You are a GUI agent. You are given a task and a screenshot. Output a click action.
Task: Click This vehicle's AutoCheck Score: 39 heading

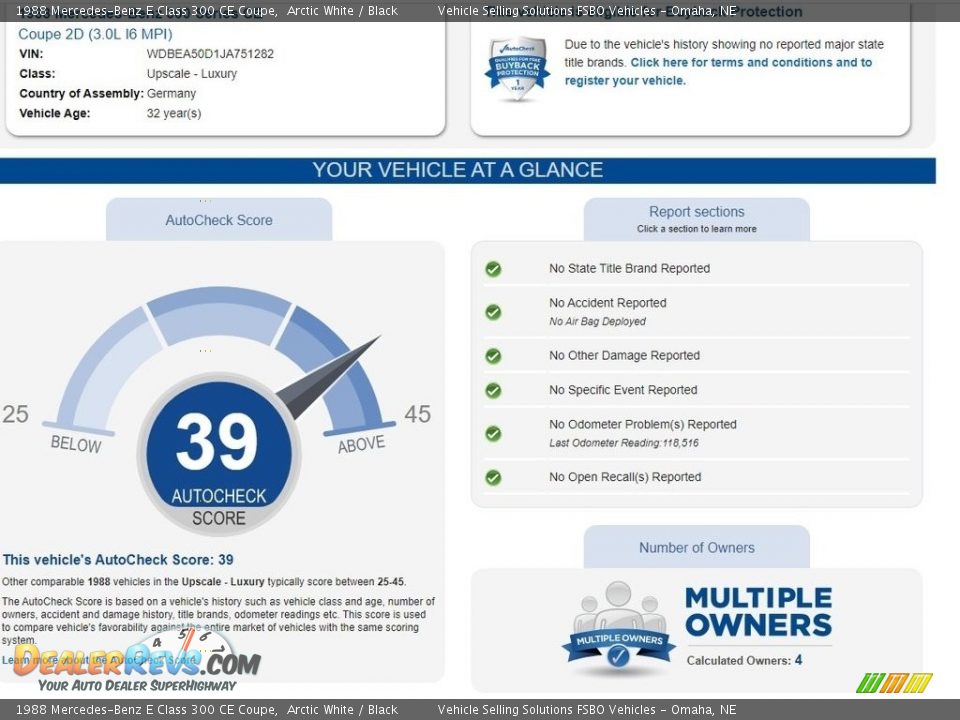coord(118,560)
